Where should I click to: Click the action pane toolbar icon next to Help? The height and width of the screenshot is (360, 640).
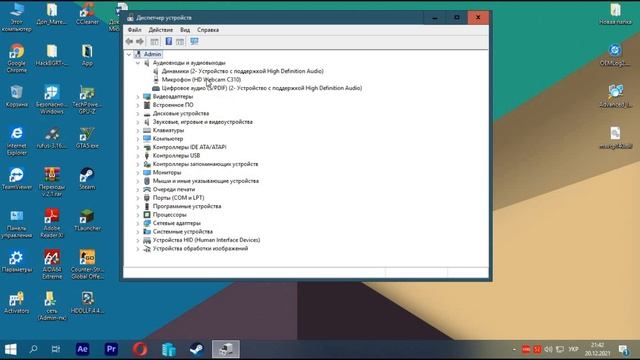click(180, 41)
